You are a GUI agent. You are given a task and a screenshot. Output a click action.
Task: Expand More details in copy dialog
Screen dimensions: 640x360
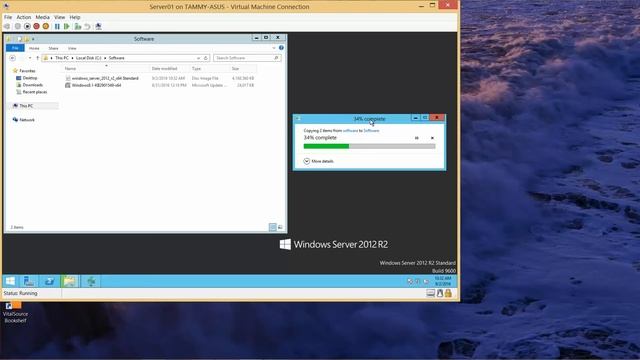click(319, 161)
